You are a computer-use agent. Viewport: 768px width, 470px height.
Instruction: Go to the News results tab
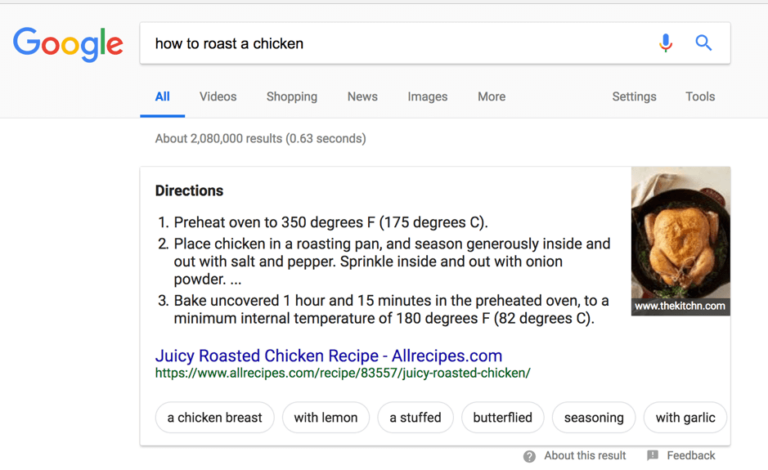(x=362, y=97)
